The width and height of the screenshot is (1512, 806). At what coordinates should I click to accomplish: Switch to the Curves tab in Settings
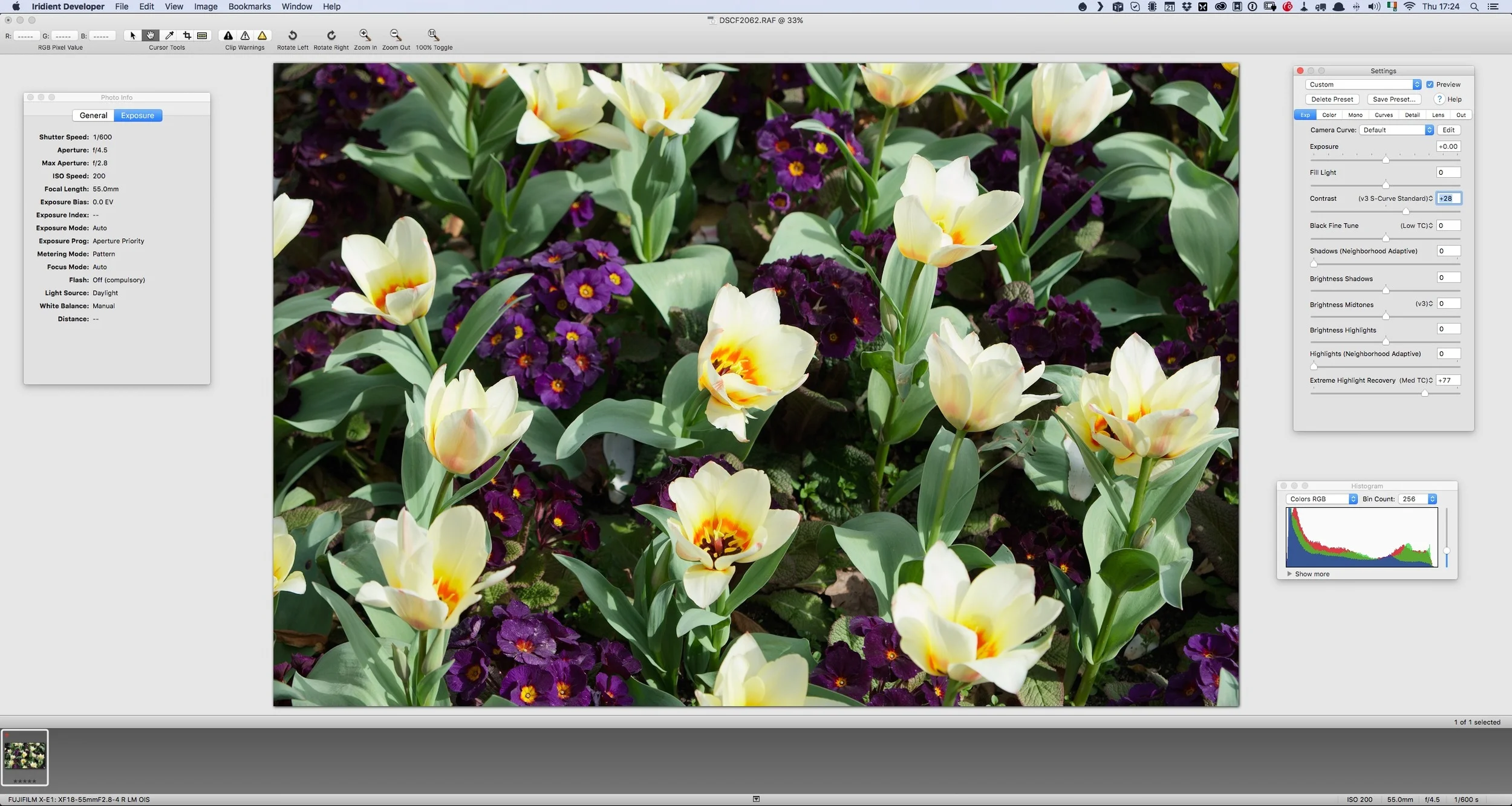pos(1384,114)
